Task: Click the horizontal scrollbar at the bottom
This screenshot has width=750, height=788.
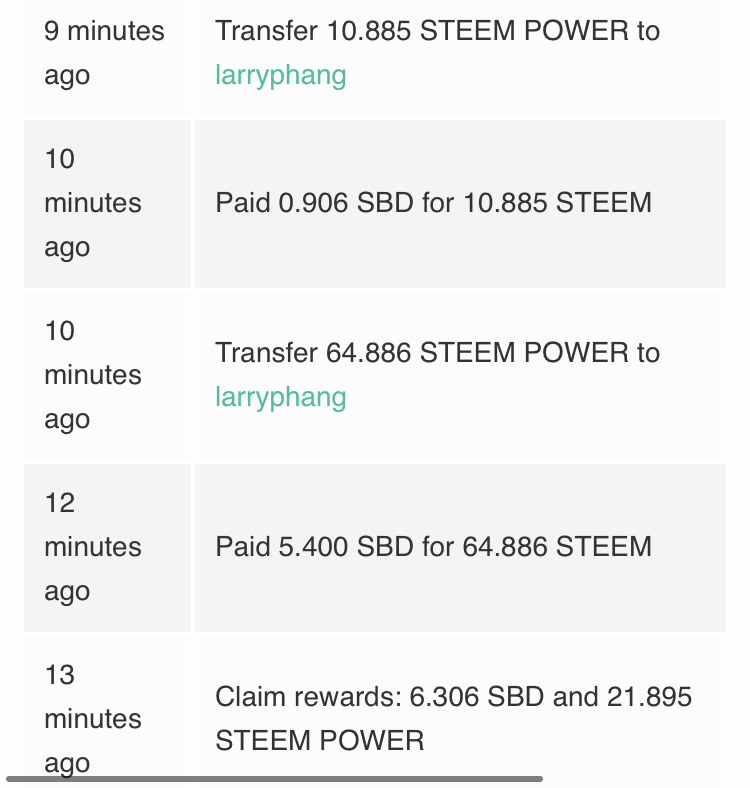Action: pyautogui.click(x=274, y=779)
